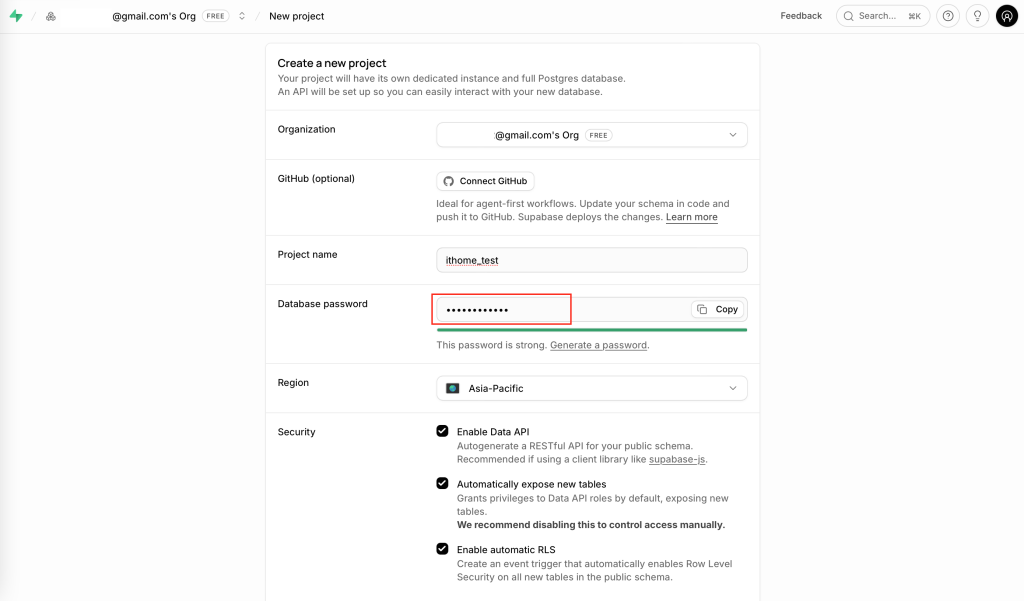This screenshot has width=1024, height=601.
Task: Open the Feedback menu item
Action: (x=801, y=16)
